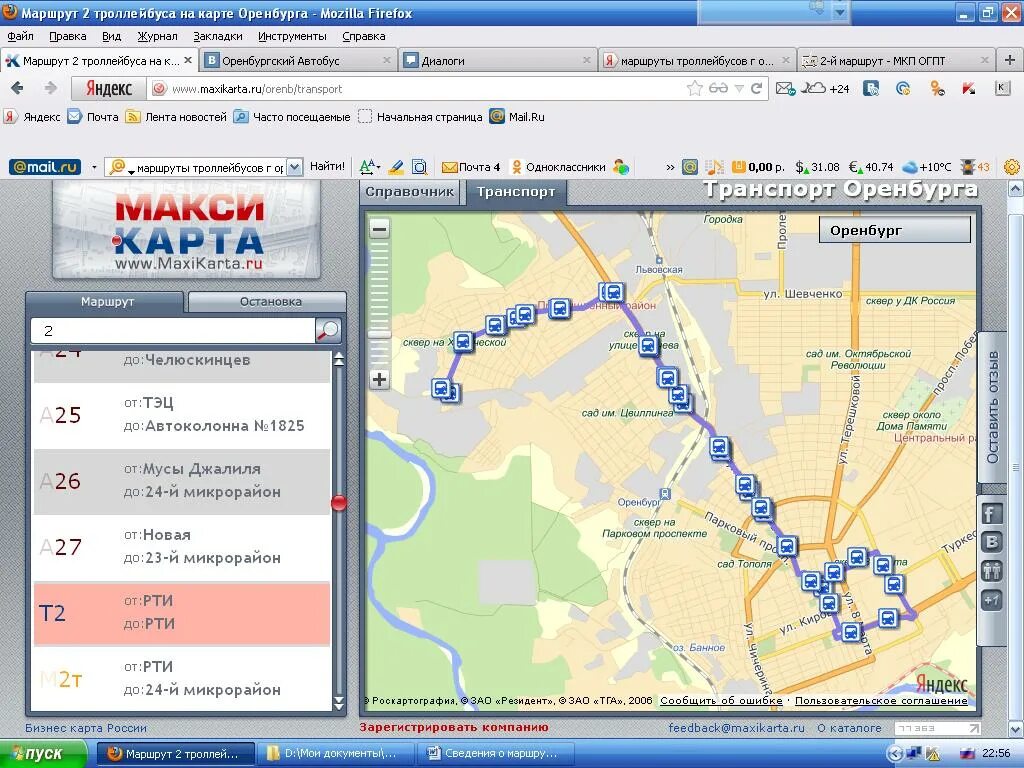The height and width of the screenshot is (768, 1024).
Task: Click the route list scroll down arrow
Action: pos(338,703)
